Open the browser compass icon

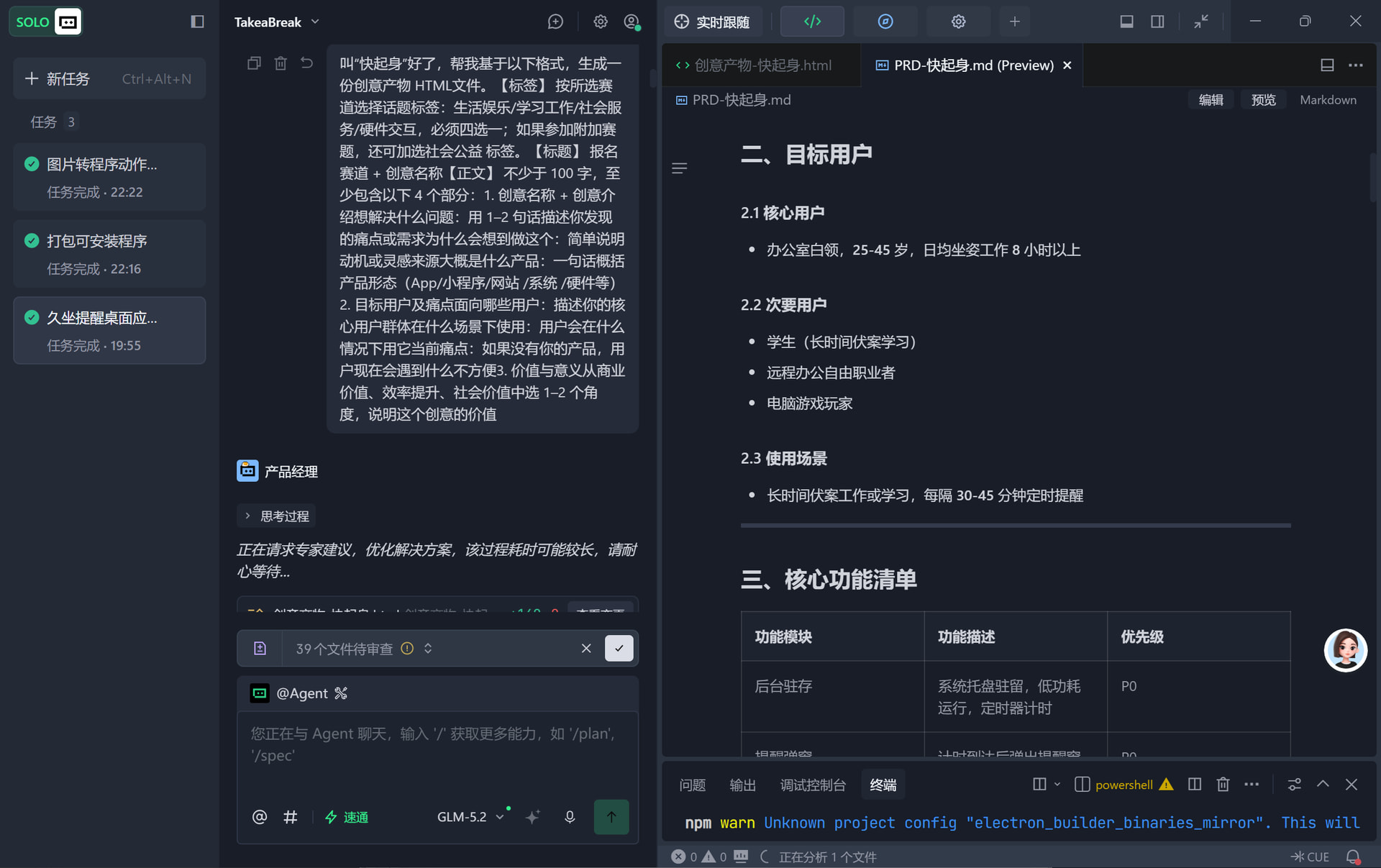pos(885,22)
